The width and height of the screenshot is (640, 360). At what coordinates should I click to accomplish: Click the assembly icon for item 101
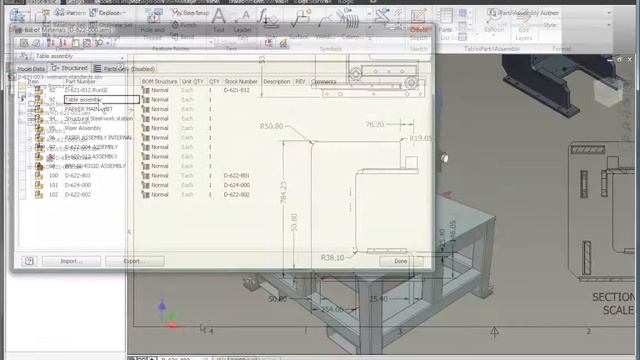[x=39, y=185]
